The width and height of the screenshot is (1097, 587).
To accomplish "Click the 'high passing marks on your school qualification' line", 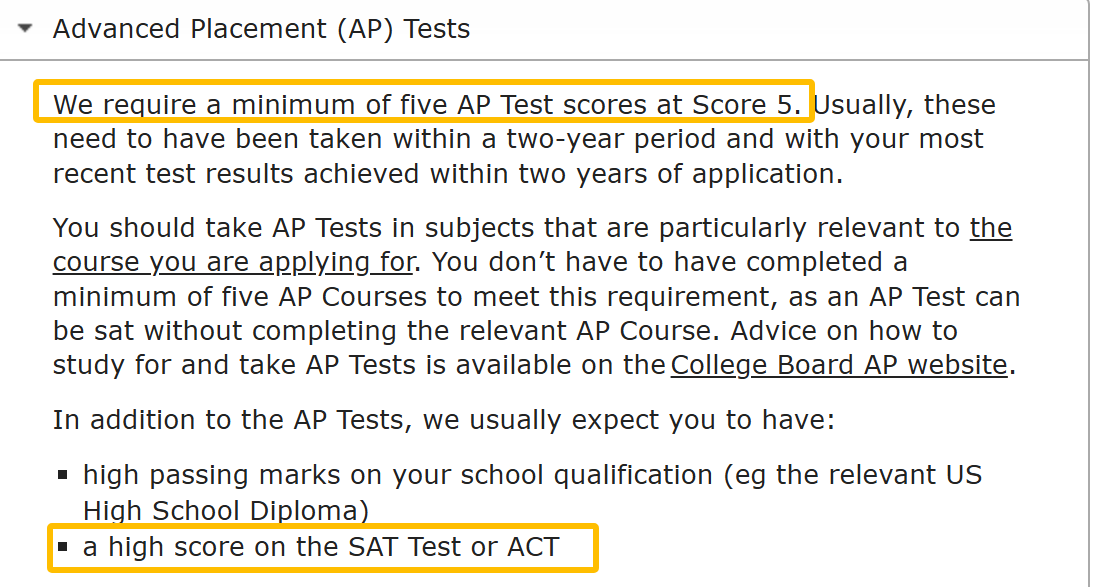I will 532,474.
